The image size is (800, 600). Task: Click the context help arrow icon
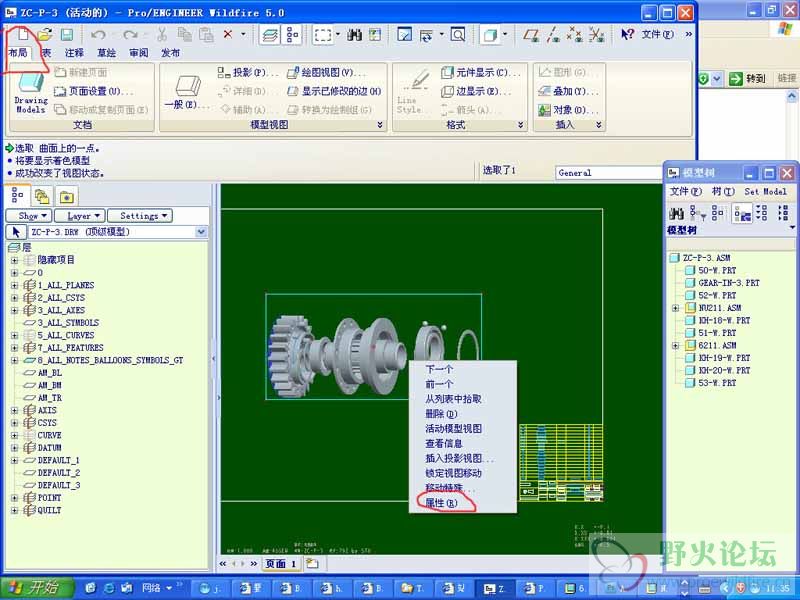(x=627, y=34)
